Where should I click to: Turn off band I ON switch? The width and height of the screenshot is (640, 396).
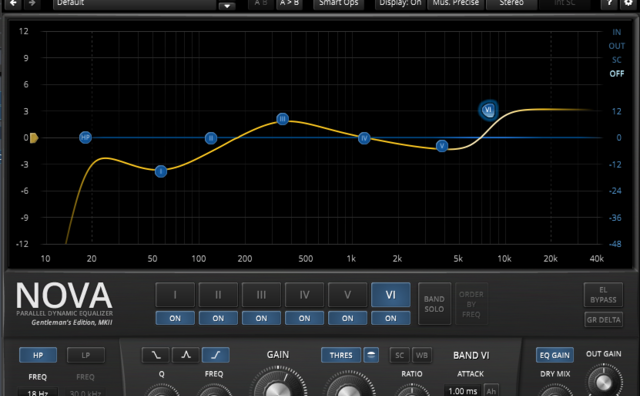pyautogui.click(x=175, y=318)
